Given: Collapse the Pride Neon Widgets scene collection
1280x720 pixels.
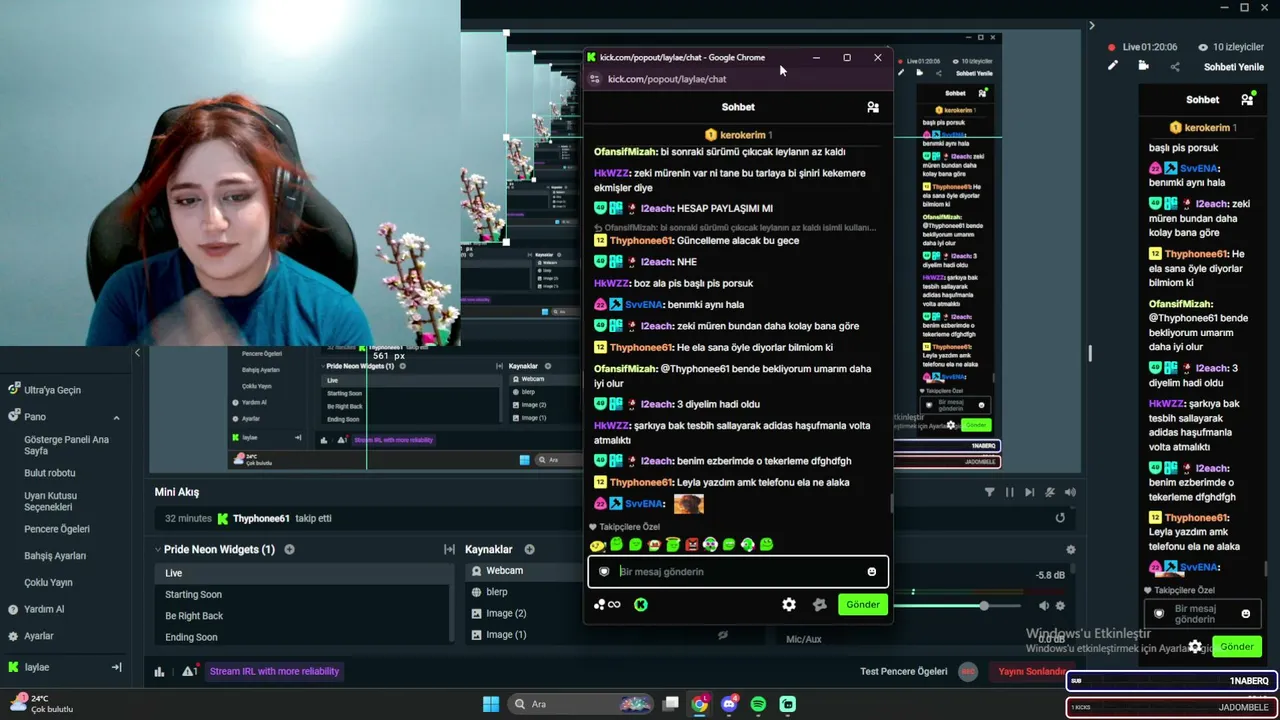Looking at the screenshot, I should click(158, 549).
